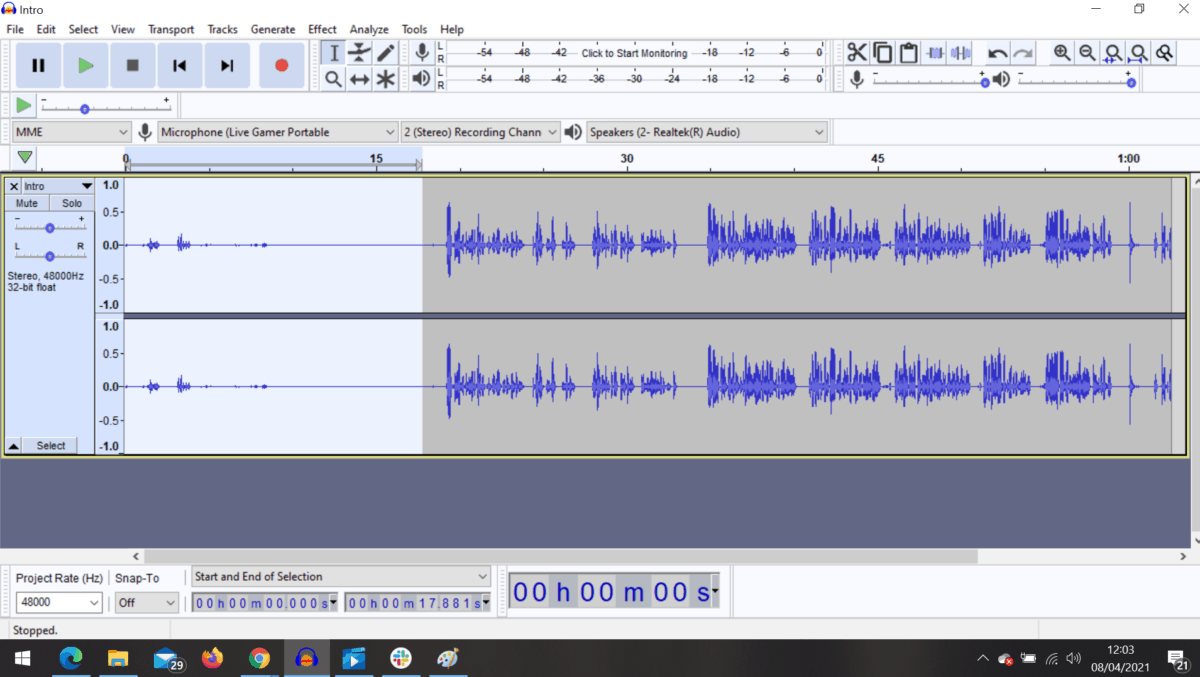1200x677 pixels.
Task: Open the Effect menu
Action: 322,29
